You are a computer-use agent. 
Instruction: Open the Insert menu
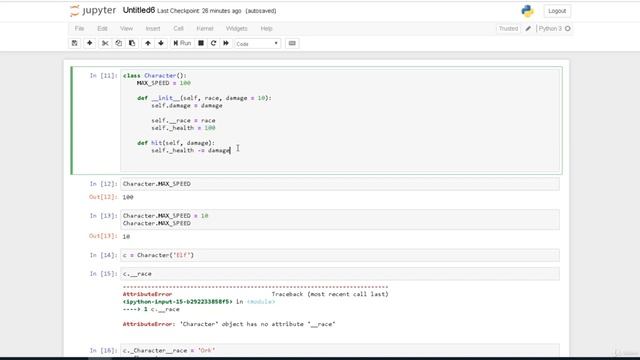pos(153,29)
